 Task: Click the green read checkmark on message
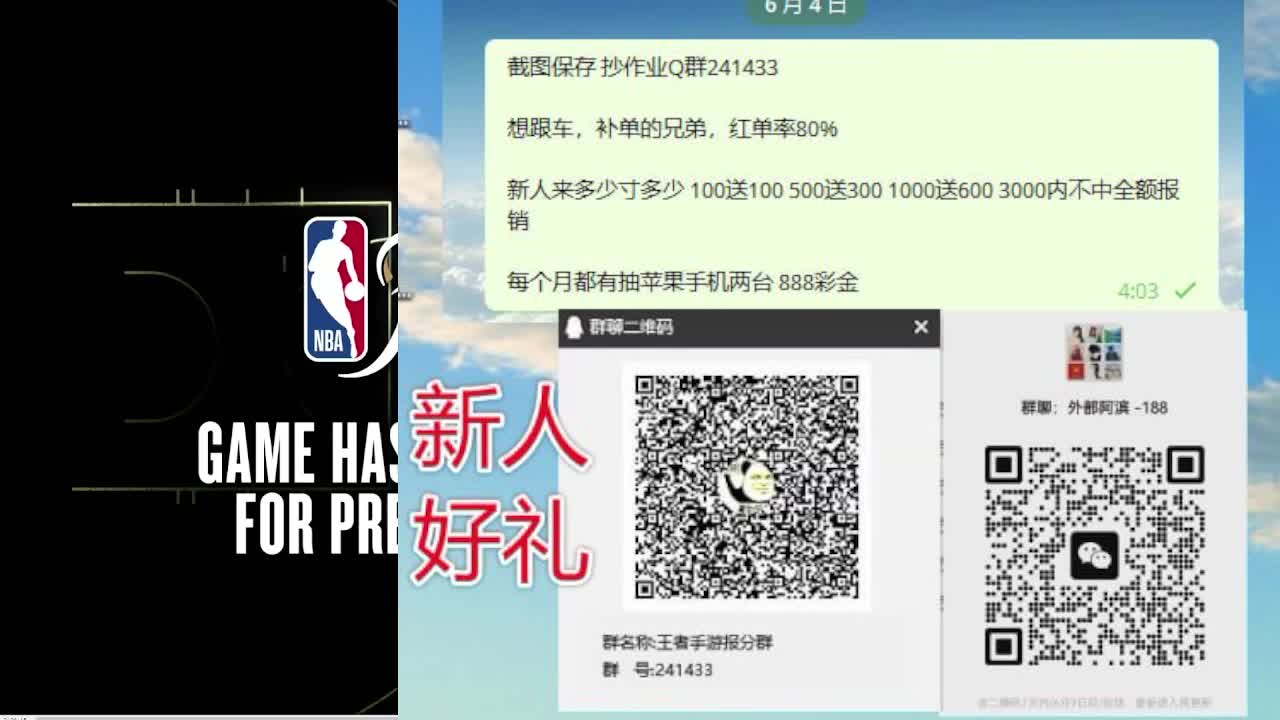point(1185,291)
